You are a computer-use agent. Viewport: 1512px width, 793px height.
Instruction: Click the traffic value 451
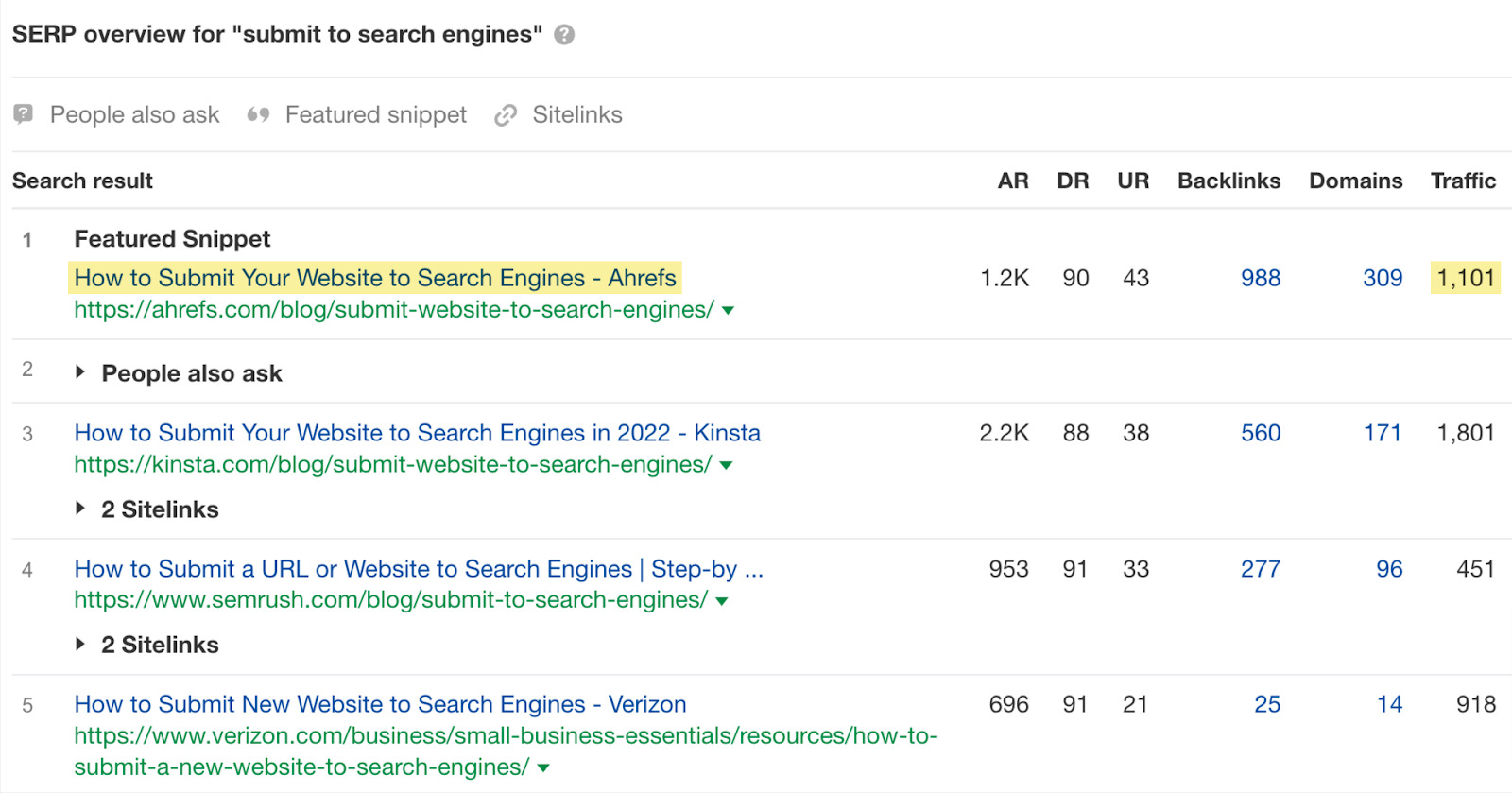click(x=1475, y=569)
